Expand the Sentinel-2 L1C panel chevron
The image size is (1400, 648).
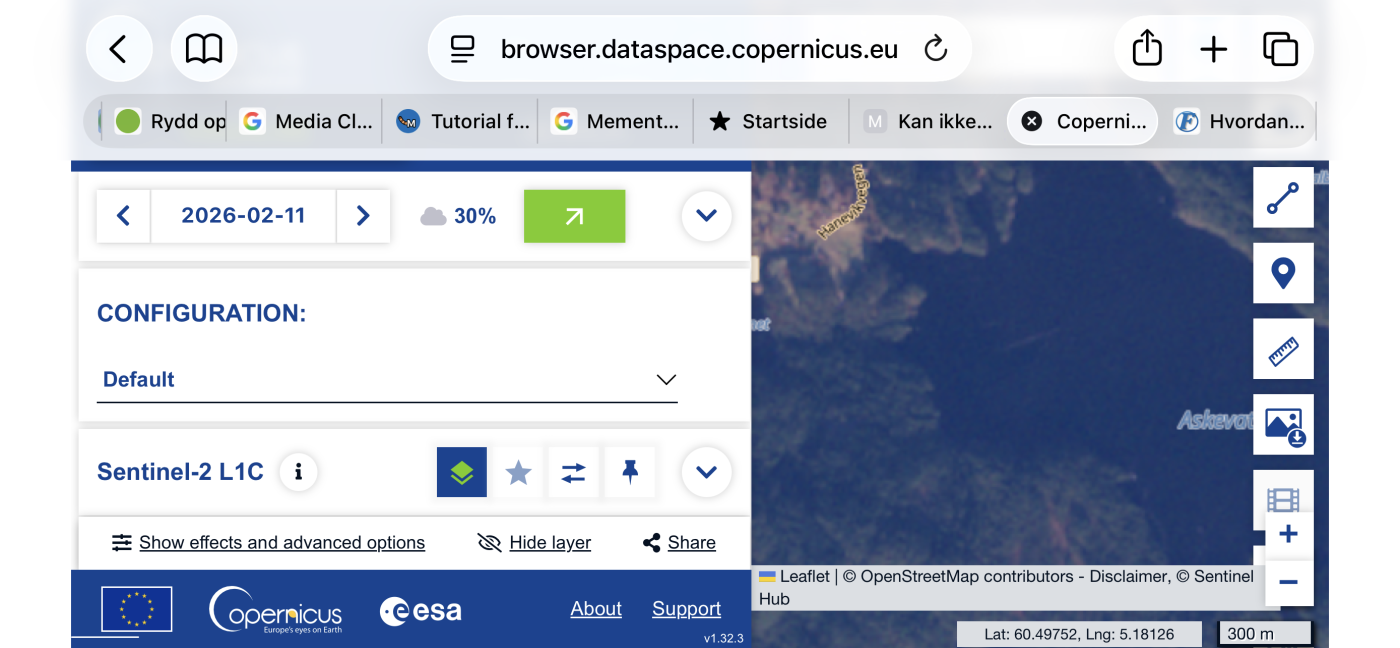coord(706,472)
